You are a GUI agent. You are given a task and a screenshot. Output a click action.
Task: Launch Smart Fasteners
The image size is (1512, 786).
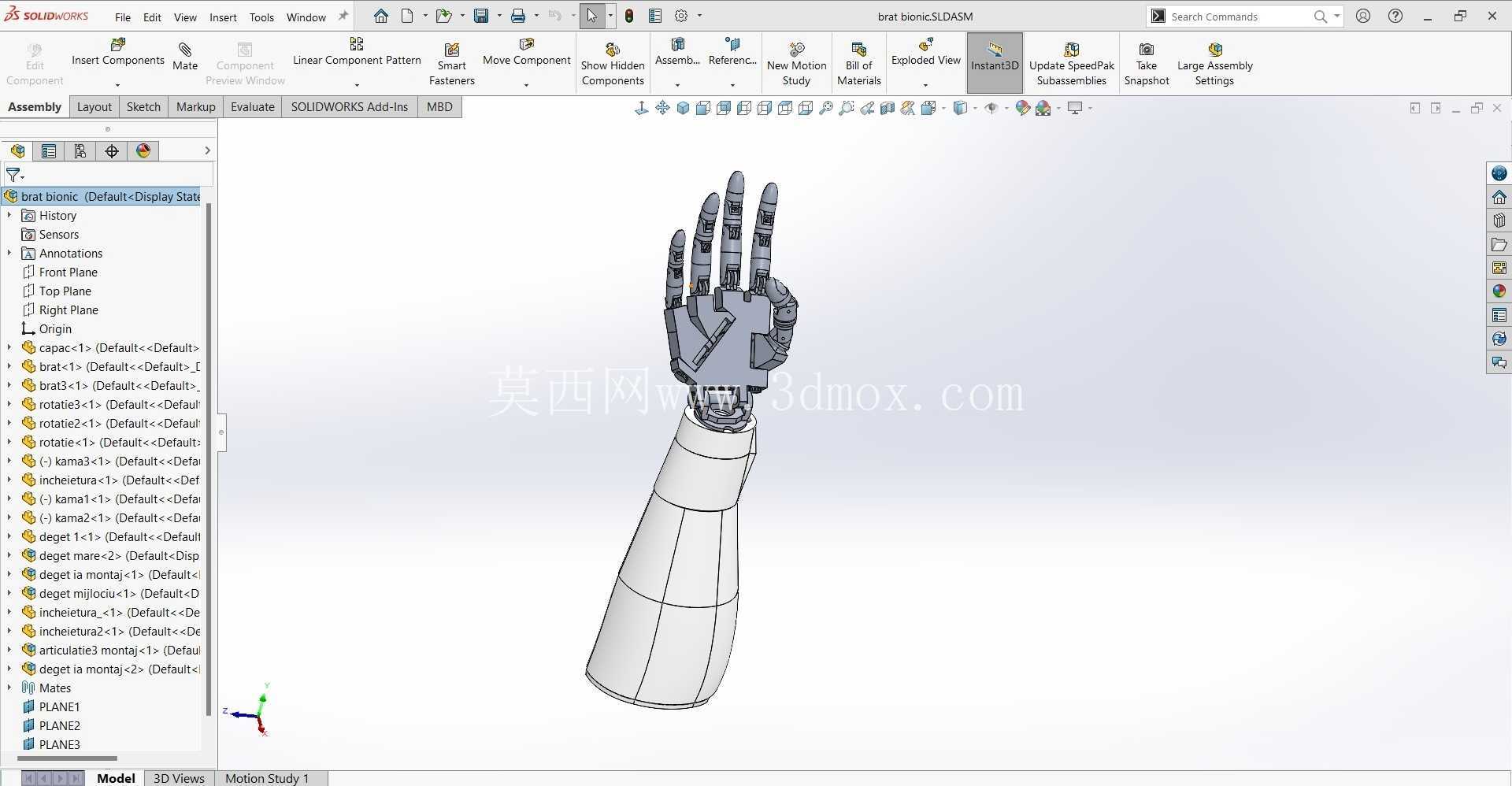point(452,64)
